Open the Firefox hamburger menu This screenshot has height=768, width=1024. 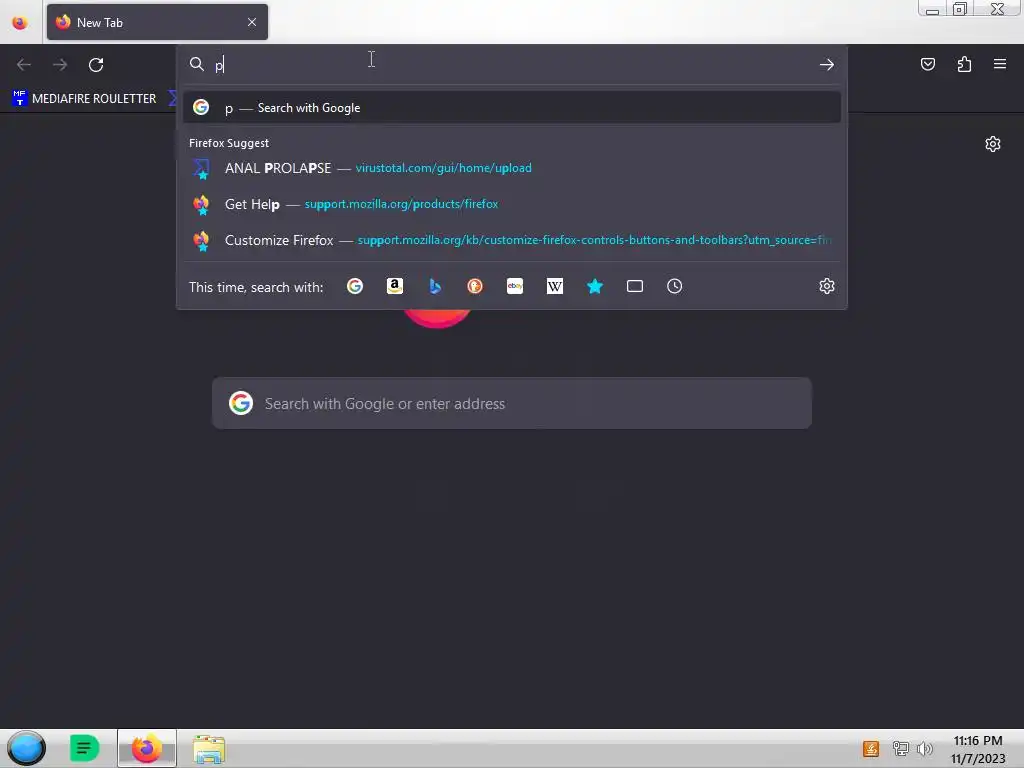tap(1000, 64)
